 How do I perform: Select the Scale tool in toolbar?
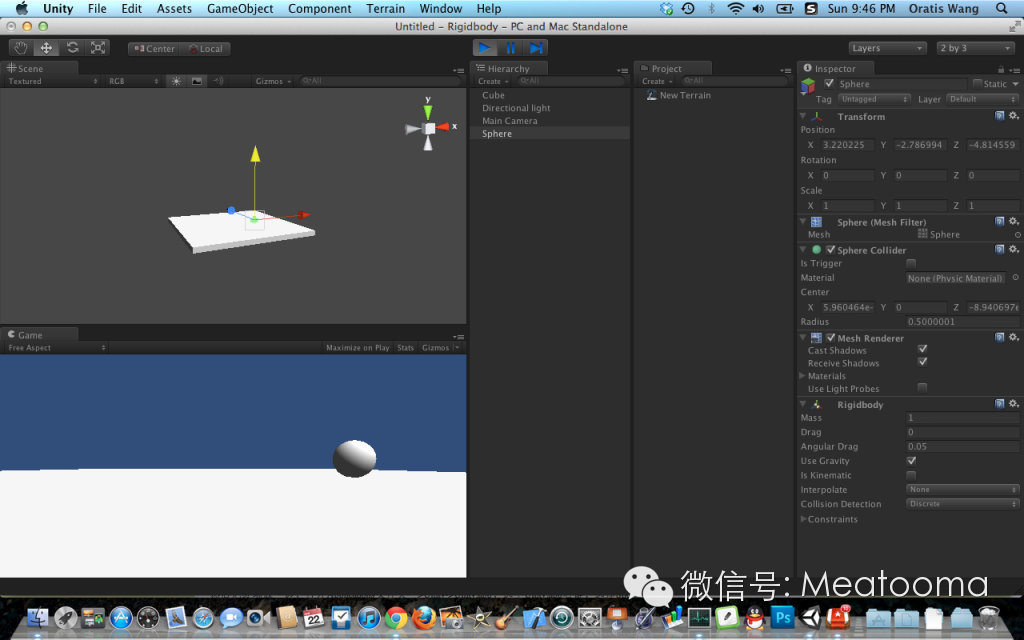[98, 48]
